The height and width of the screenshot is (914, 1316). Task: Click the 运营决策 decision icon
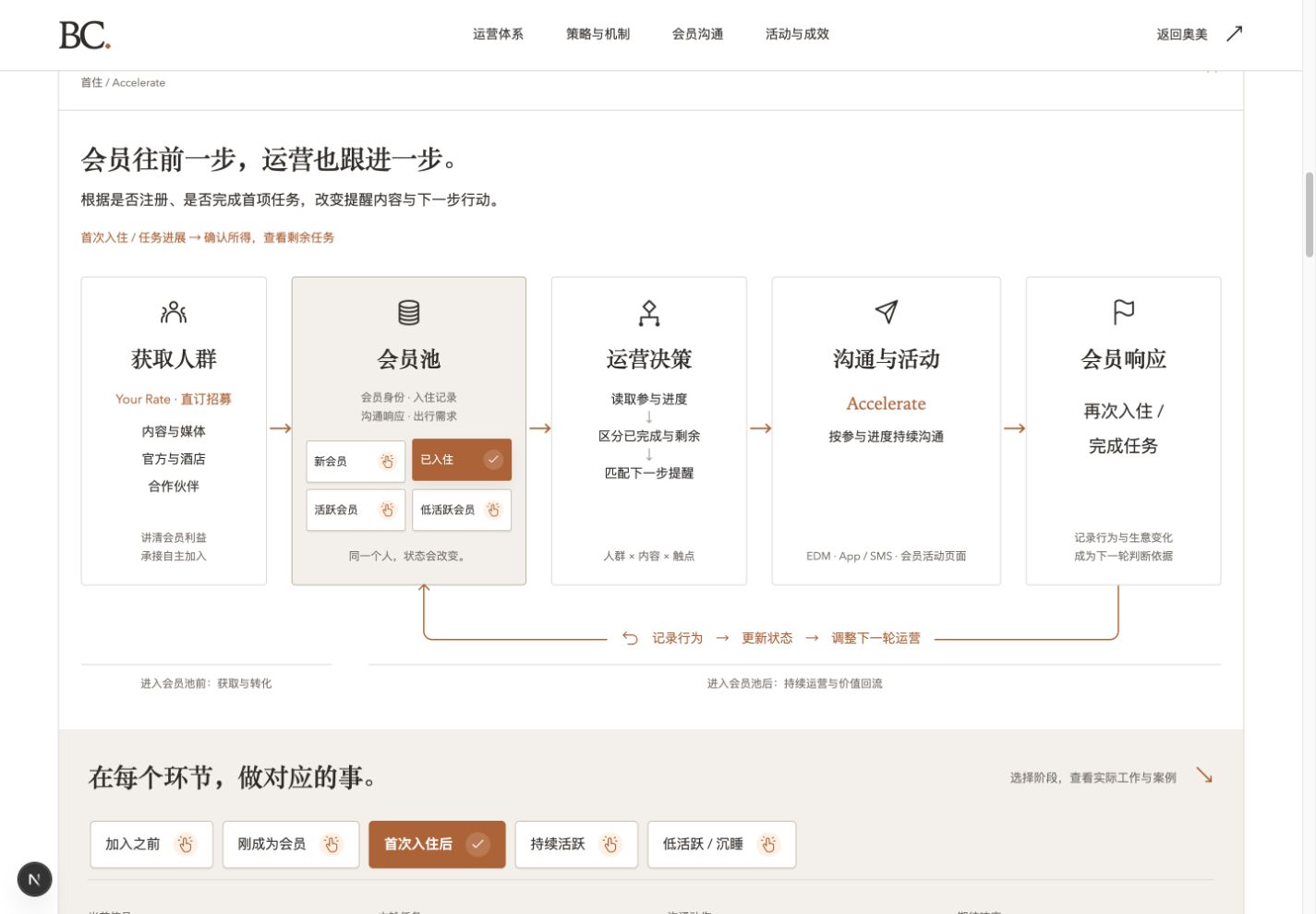tap(649, 313)
